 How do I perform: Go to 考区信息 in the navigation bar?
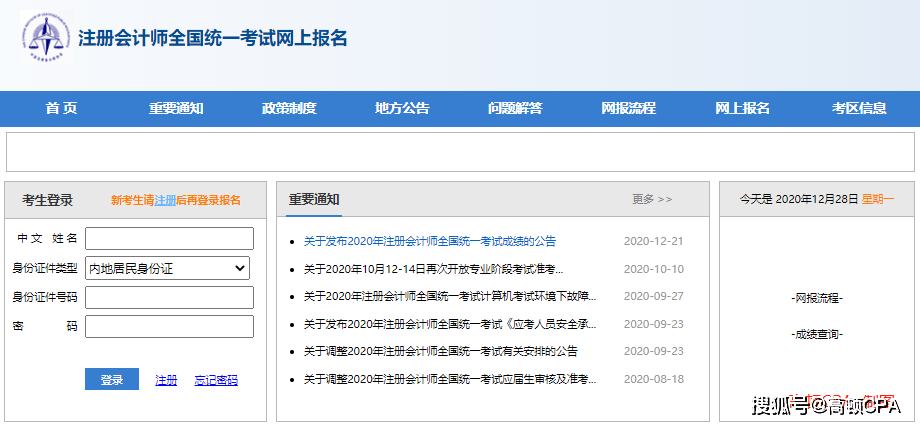pyautogui.click(x=859, y=109)
